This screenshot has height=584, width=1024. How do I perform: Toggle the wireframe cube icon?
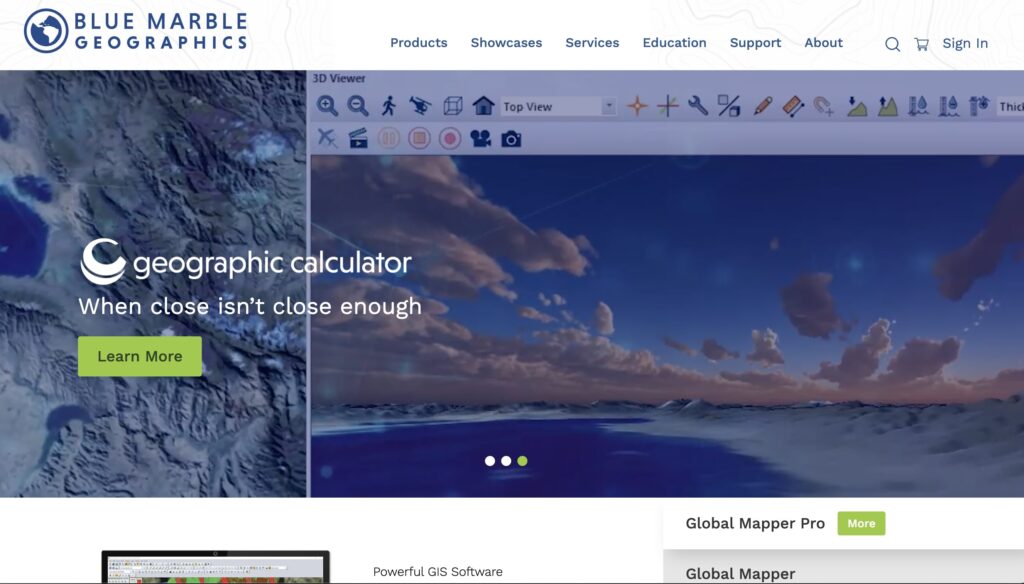[x=453, y=106]
